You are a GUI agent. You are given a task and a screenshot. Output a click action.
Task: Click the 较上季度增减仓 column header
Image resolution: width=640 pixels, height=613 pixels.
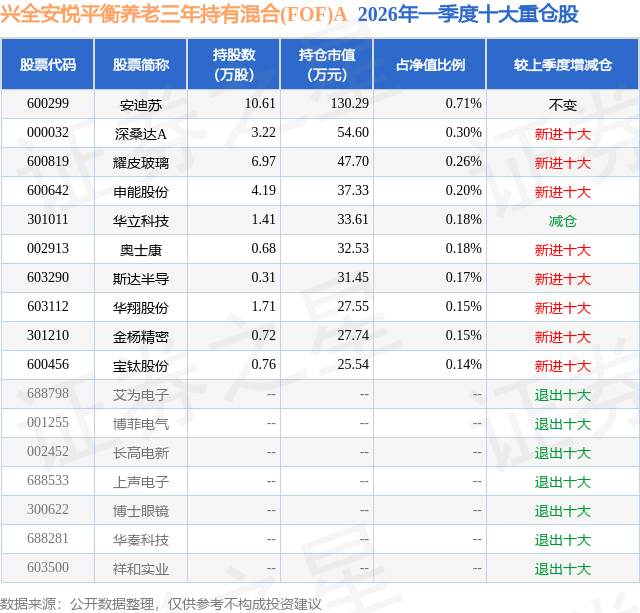click(x=563, y=64)
